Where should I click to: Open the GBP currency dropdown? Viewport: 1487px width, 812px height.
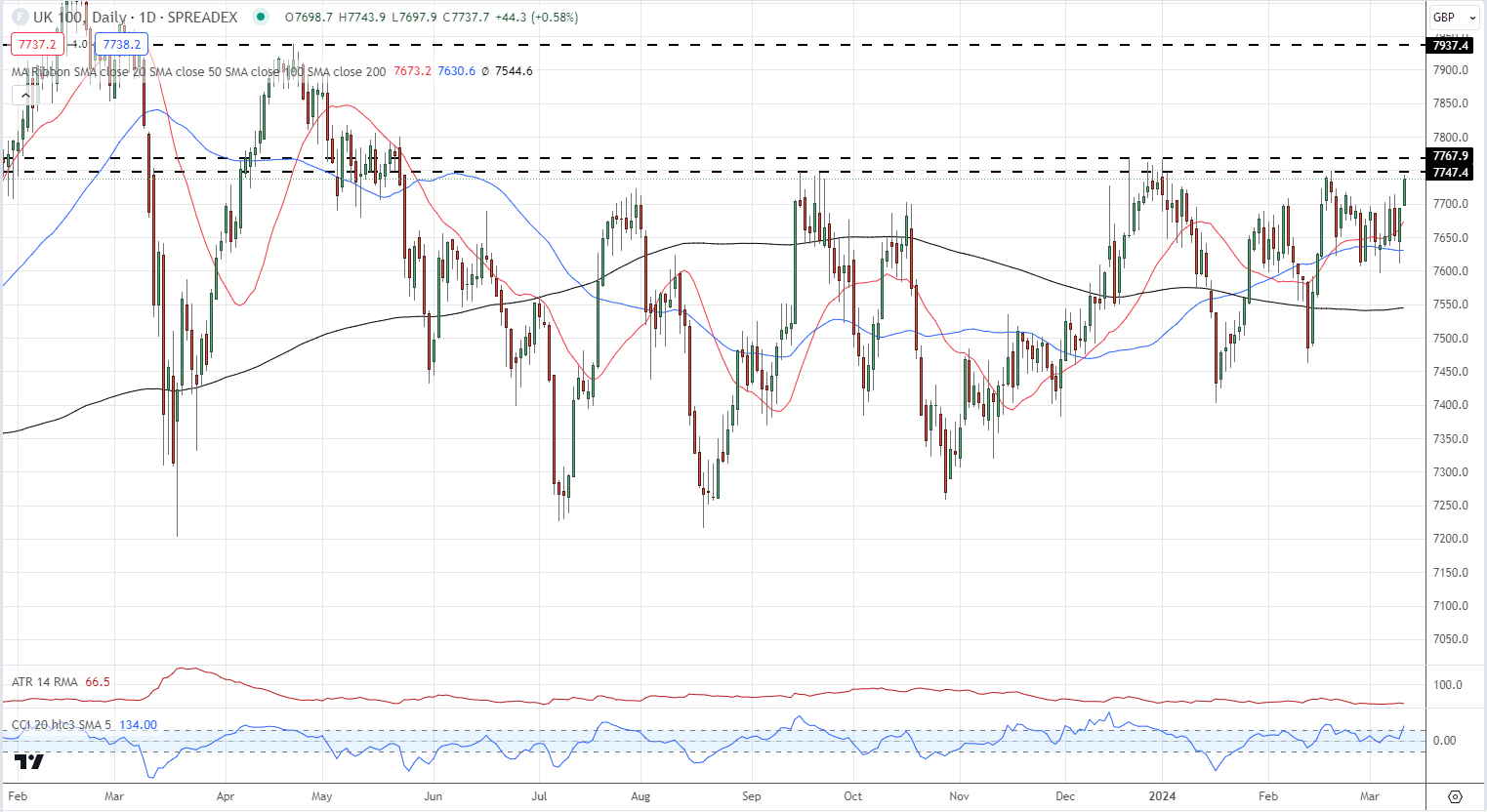[1453, 17]
